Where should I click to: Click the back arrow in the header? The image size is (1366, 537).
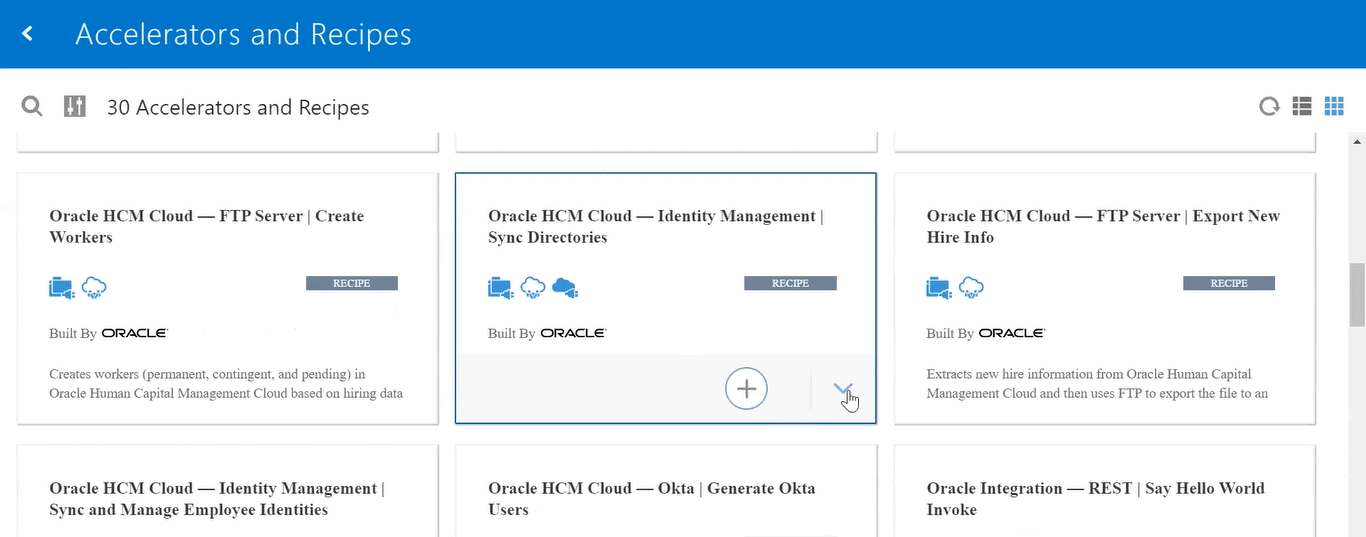[28, 34]
